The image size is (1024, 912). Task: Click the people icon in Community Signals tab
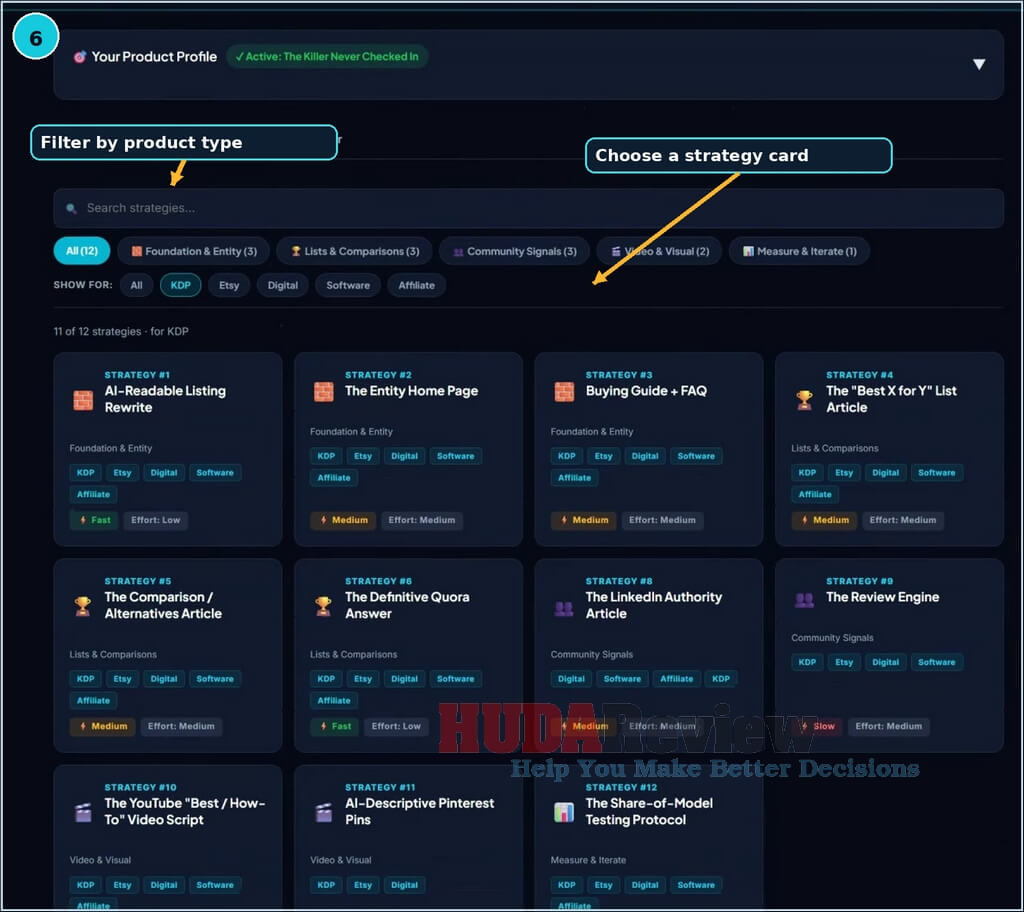[458, 252]
